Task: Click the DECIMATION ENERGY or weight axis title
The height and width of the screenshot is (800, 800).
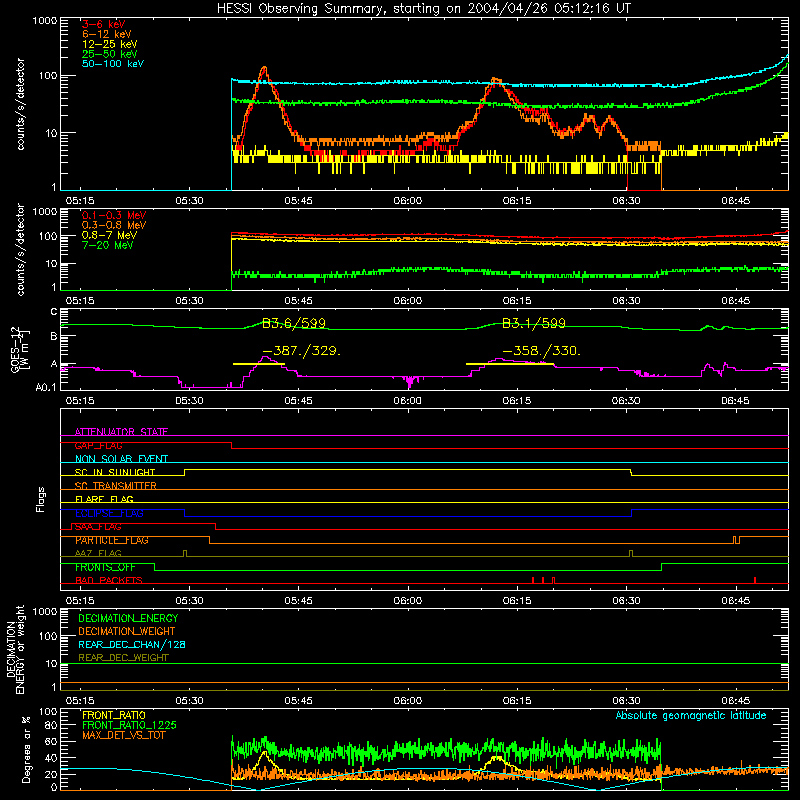Action: (15, 650)
